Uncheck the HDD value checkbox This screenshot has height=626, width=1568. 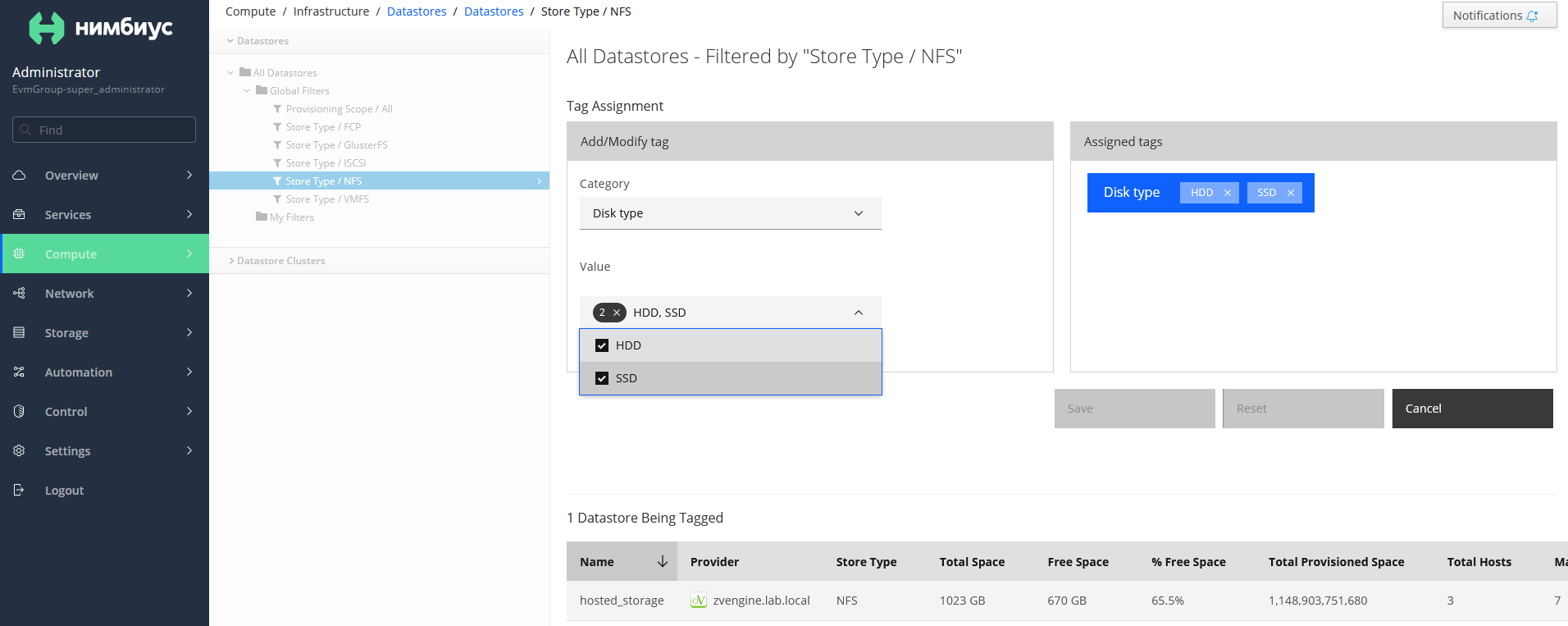(602, 345)
